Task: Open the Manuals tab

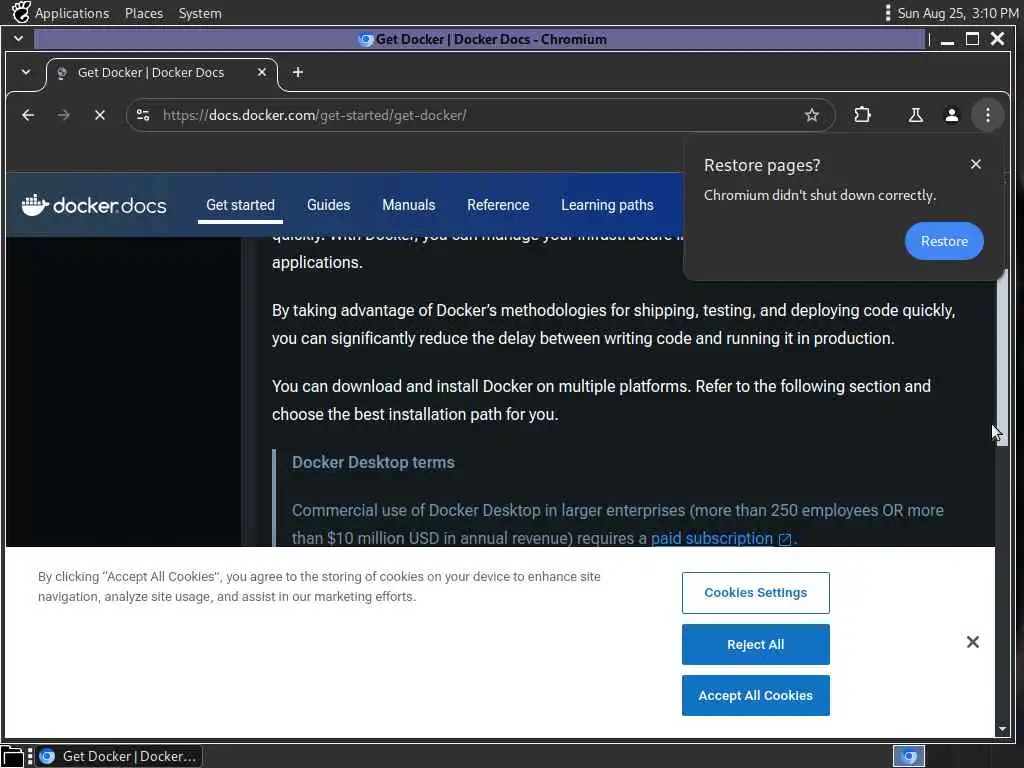Action: pos(409,205)
